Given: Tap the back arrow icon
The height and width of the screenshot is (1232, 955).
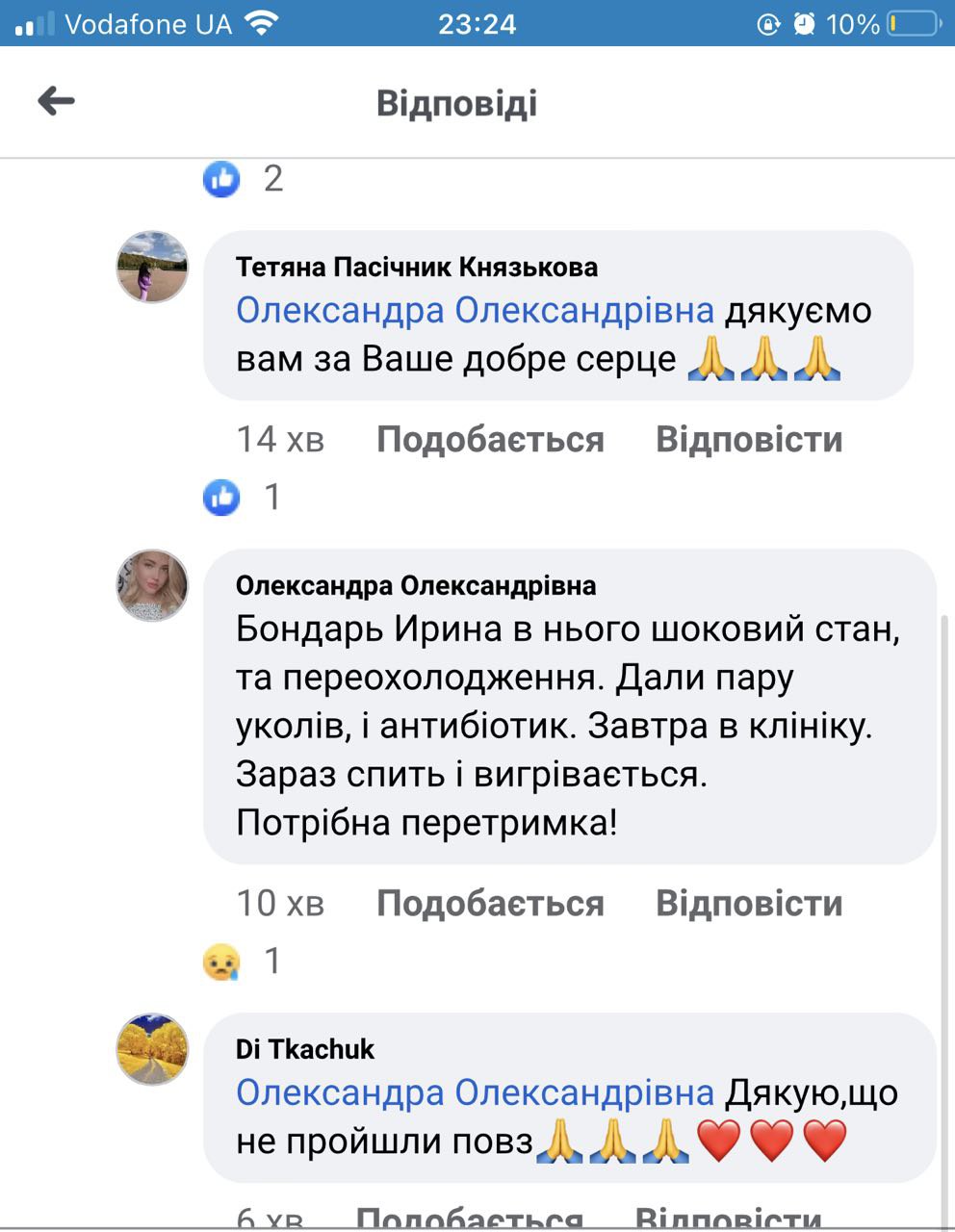Looking at the screenshot, I should [x=57, y=101].
